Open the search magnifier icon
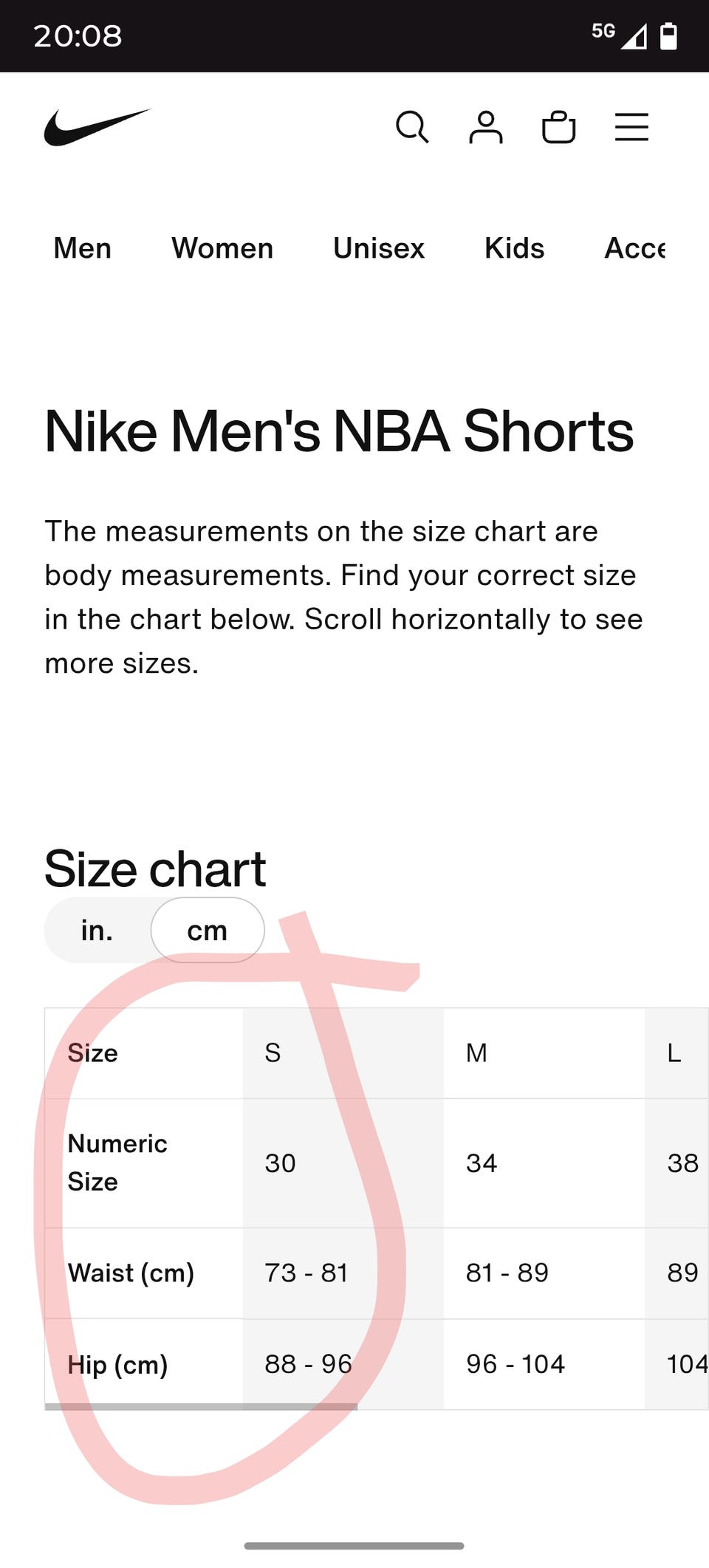709x1568 pixels. 412,127
